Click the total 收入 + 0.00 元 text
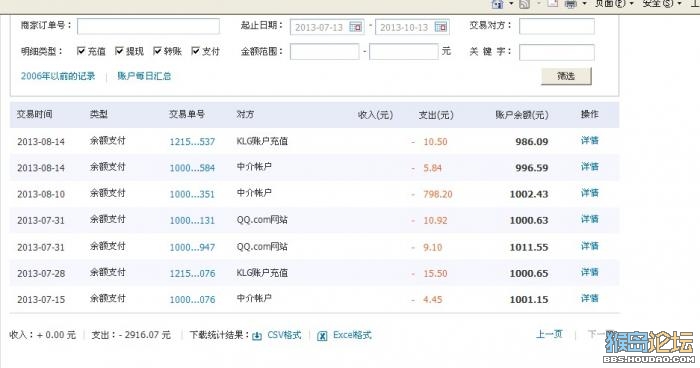 tap(42, 335)
